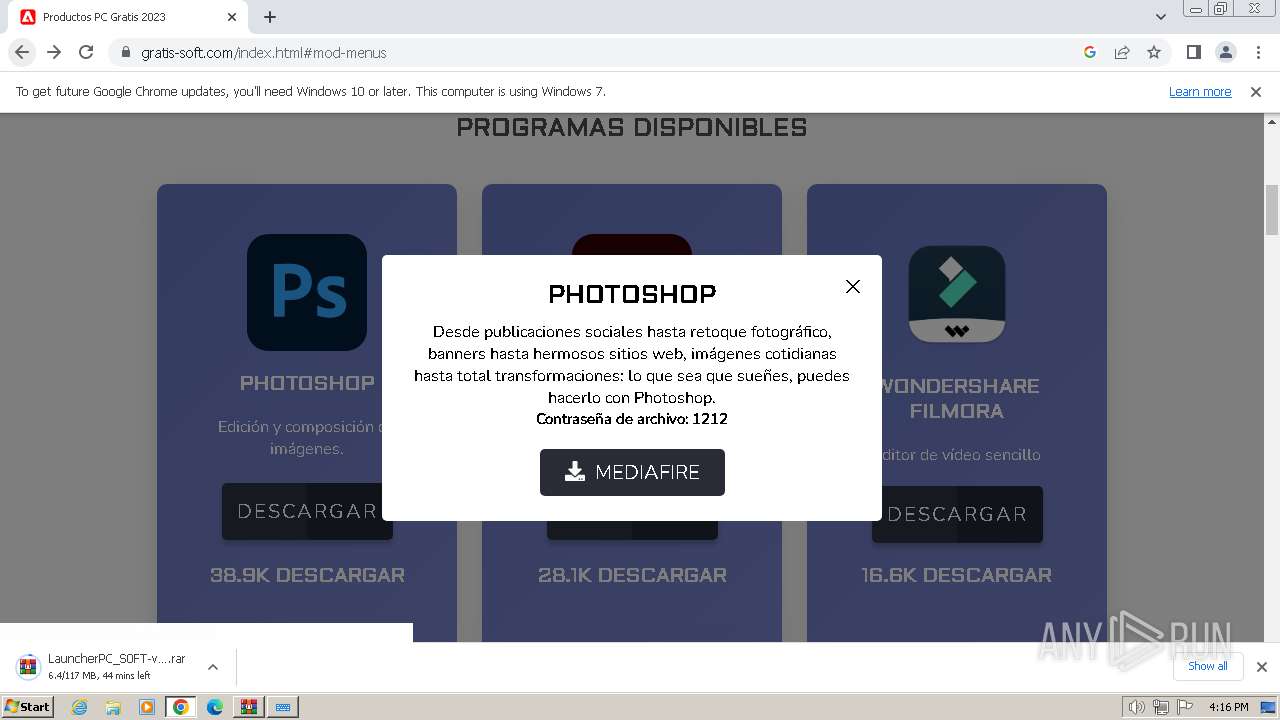
Task: Open Microsoft Edge from taskbar
Action: click(x=215, y=707)
